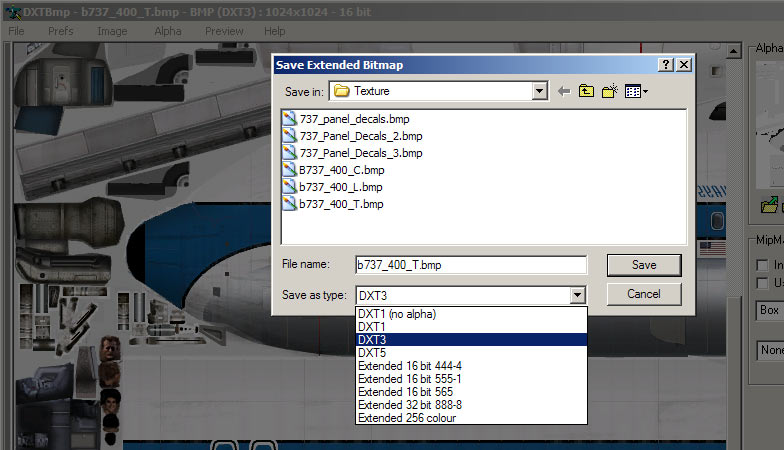Click the Box filter dropdown in MipMaps panel
The width and height of the screenshot is (784, 450).
click(770, 310)
